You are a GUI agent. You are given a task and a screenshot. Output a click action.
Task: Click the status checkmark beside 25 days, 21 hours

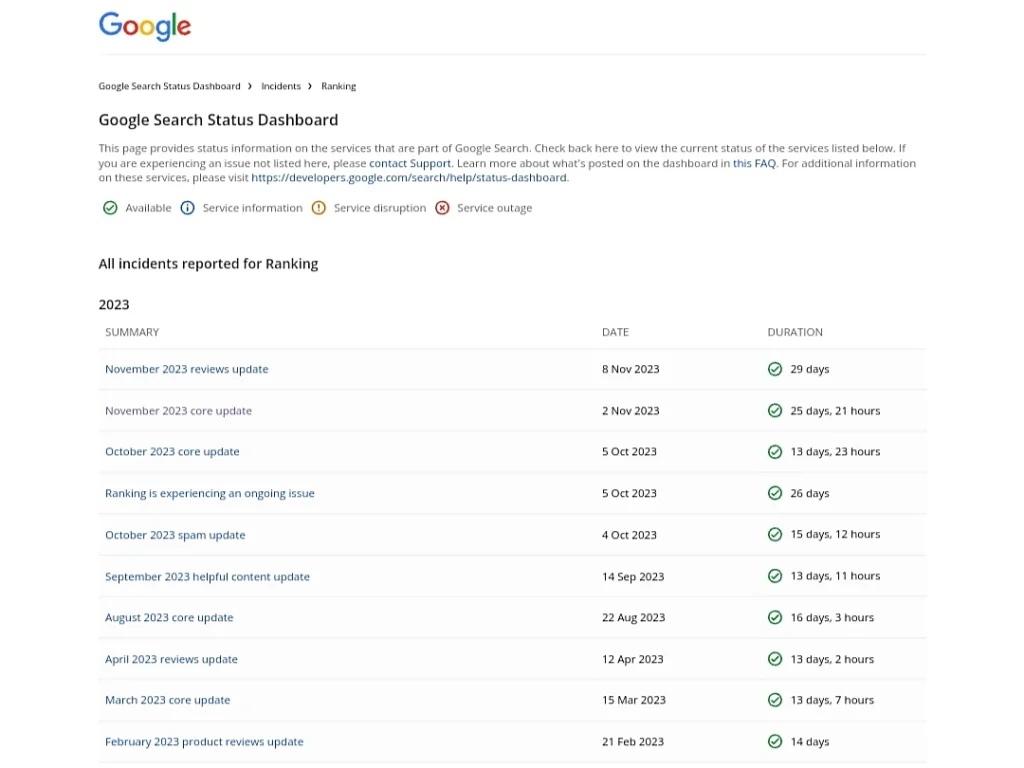pyautogui.click(x=775, y=411)
